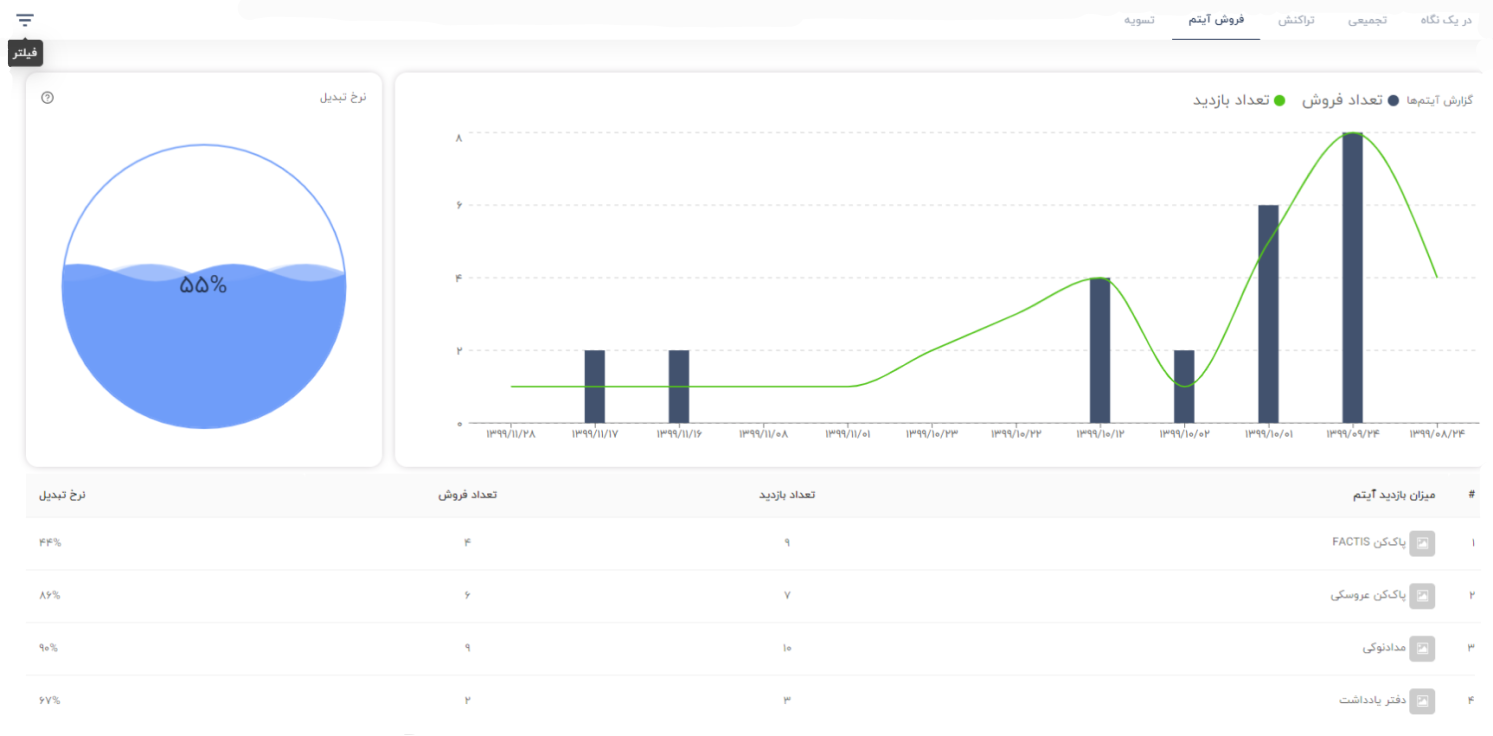This screenshot has height=736, width=1493.
Task: Click the 55% liquid fill gauge
Action: click(204, 286)
